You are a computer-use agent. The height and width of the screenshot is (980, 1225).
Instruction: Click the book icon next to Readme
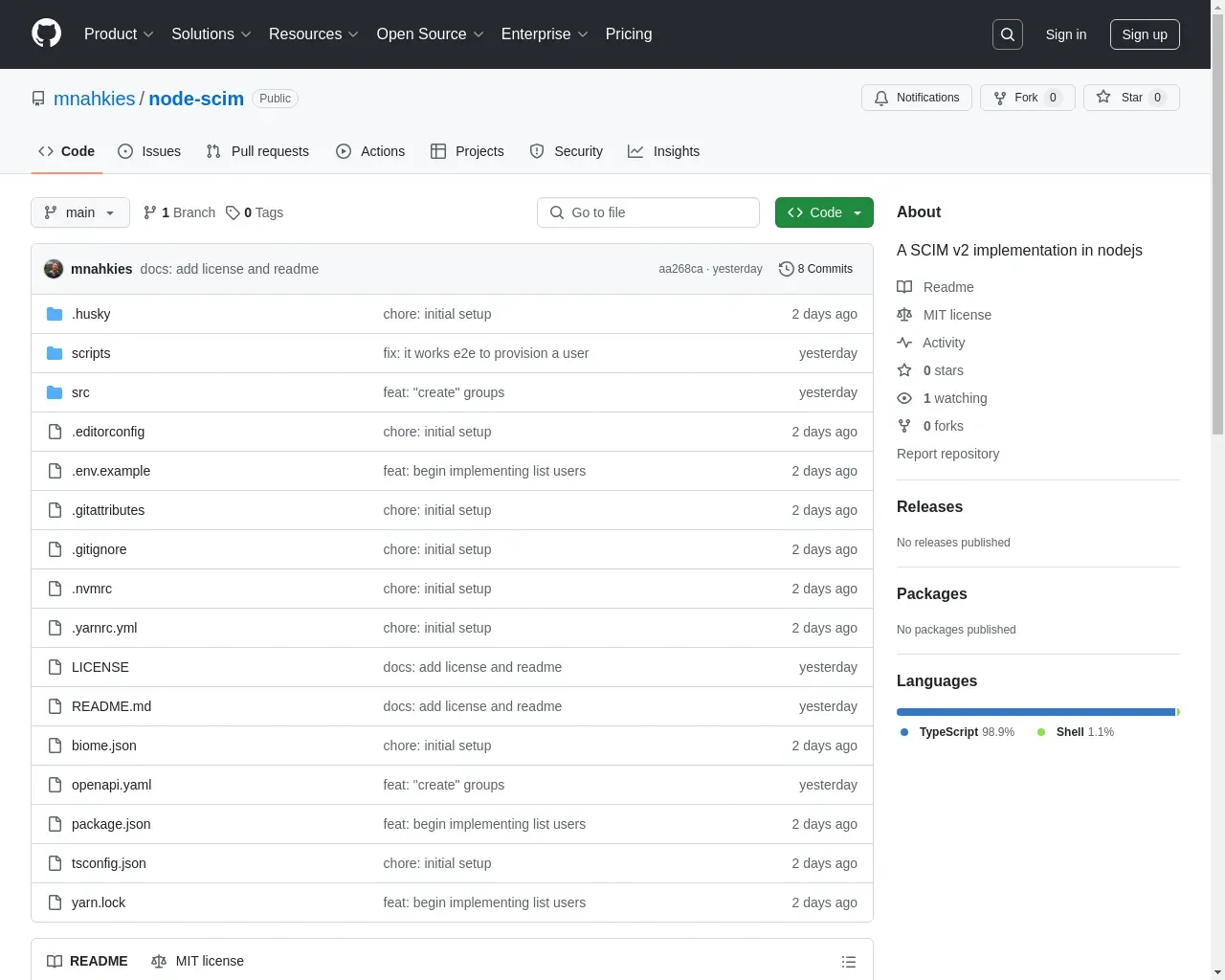(x=904, y=287)
